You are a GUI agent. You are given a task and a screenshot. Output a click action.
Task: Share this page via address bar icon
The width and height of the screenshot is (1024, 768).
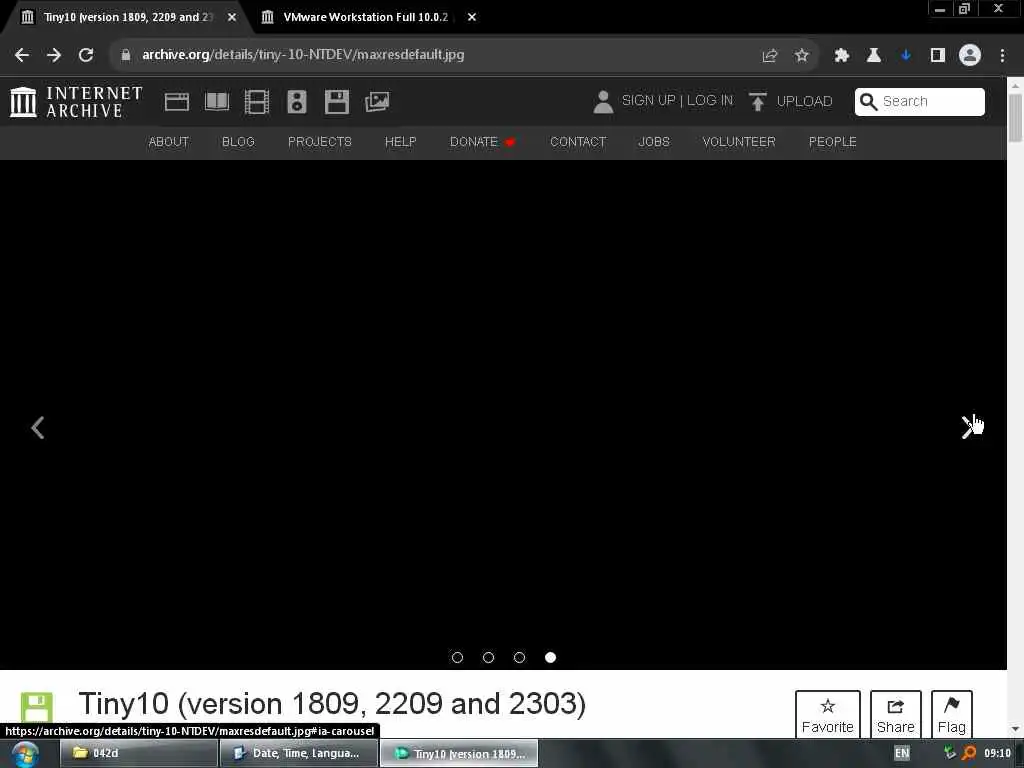coord(770,56)
